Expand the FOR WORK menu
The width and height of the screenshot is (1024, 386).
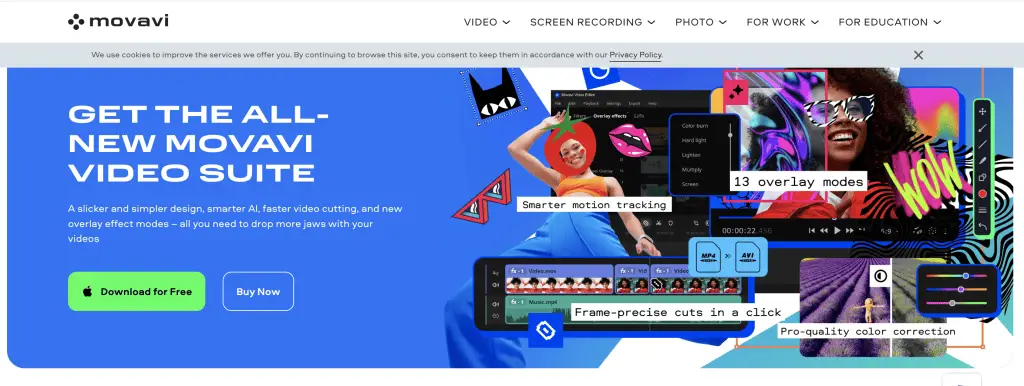[782, 22]
